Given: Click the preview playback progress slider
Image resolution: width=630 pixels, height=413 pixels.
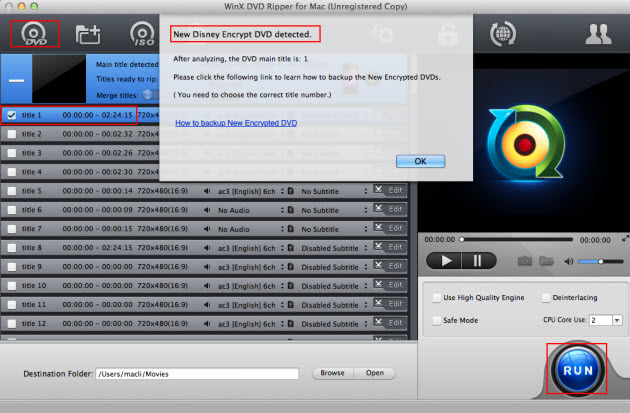Looking at the screenshot, I should coord(517,239).
